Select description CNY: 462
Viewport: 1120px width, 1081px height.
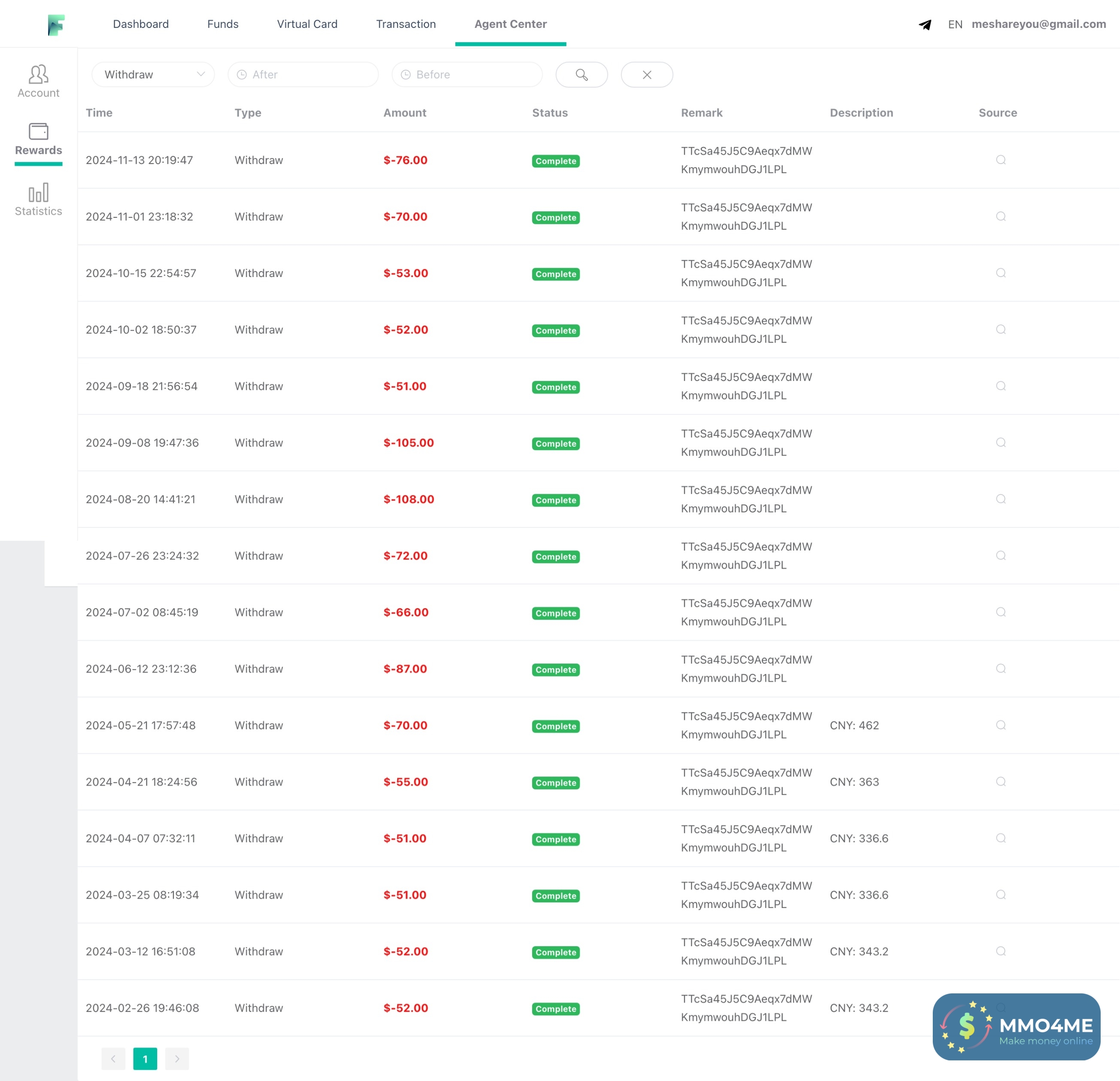point(854,726)
